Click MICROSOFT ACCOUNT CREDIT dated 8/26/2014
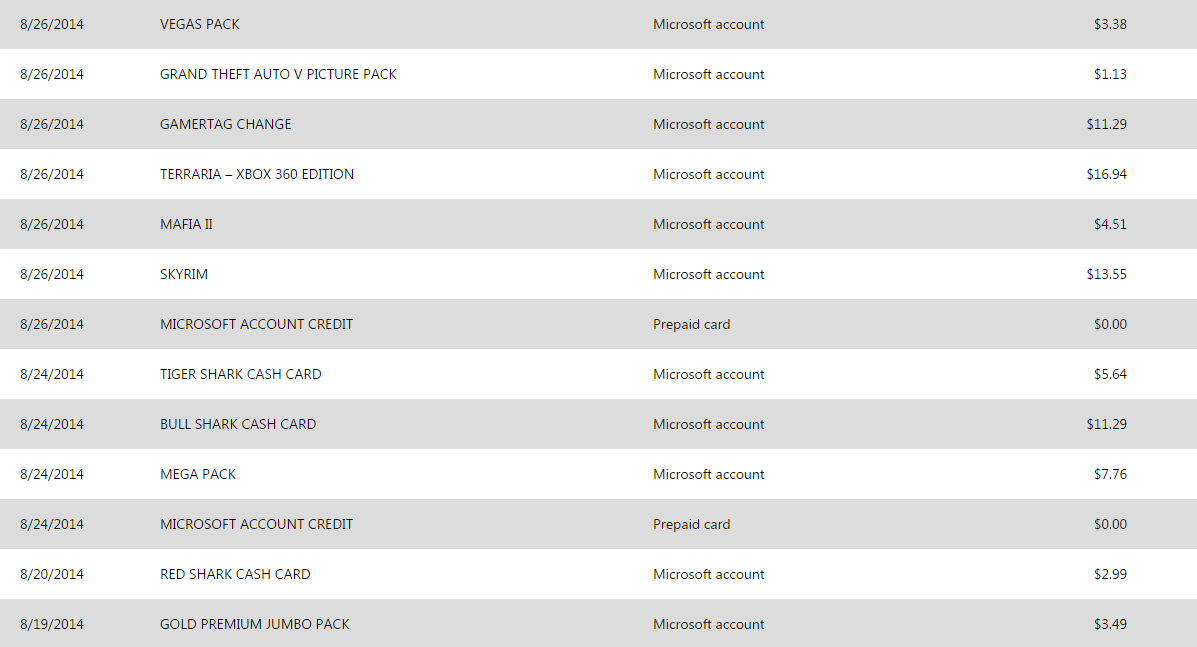This screenshot has height=647, width=1197. coord(256,324)
